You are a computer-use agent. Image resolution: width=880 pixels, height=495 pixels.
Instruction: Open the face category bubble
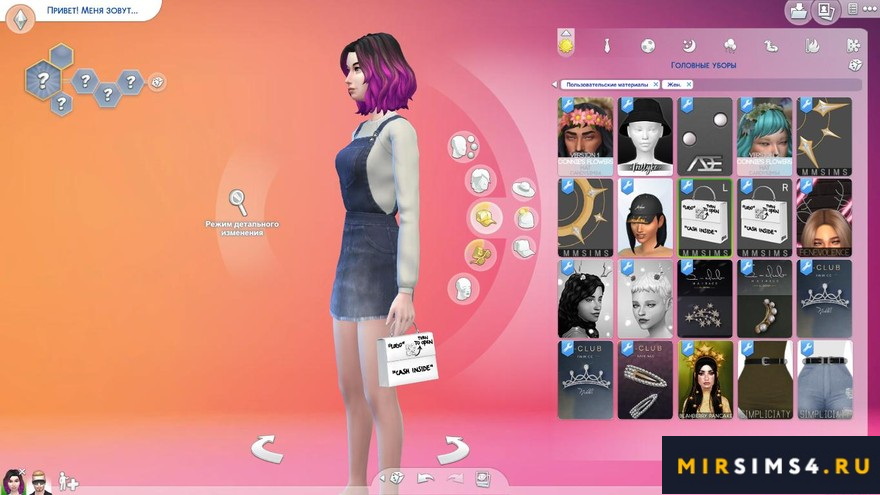(464, 146)
